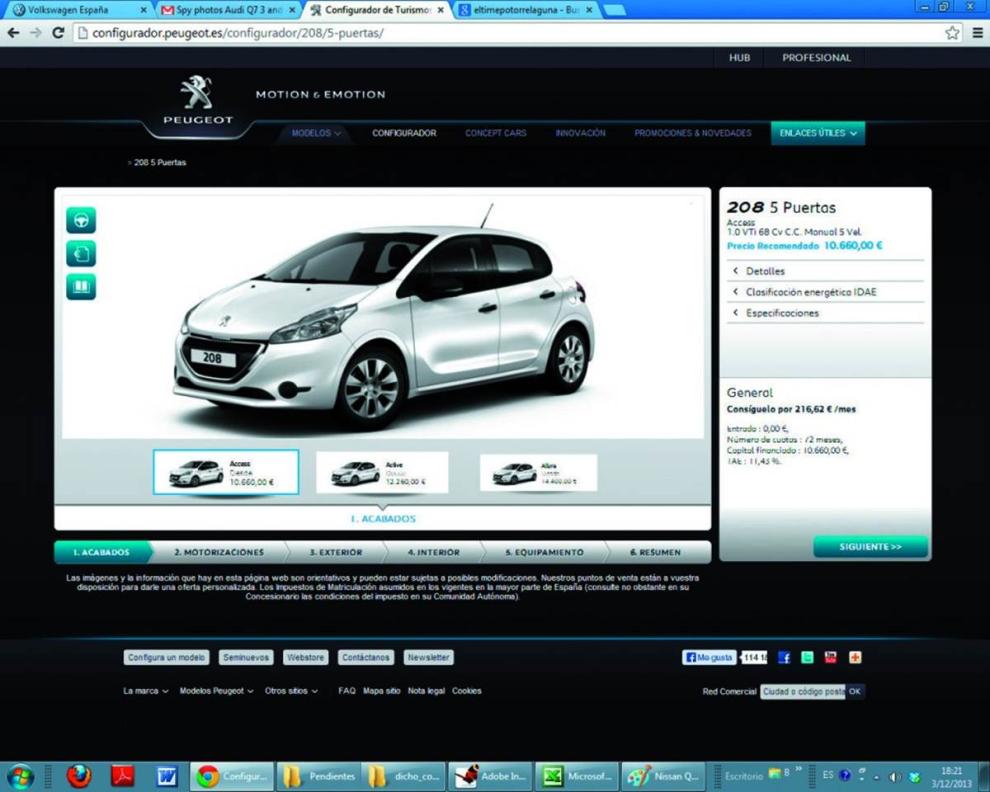This screenshot has width=990, height=792.
Task: Open the CONFIGURADOR menu item
Action: click(x=404, y=133)
